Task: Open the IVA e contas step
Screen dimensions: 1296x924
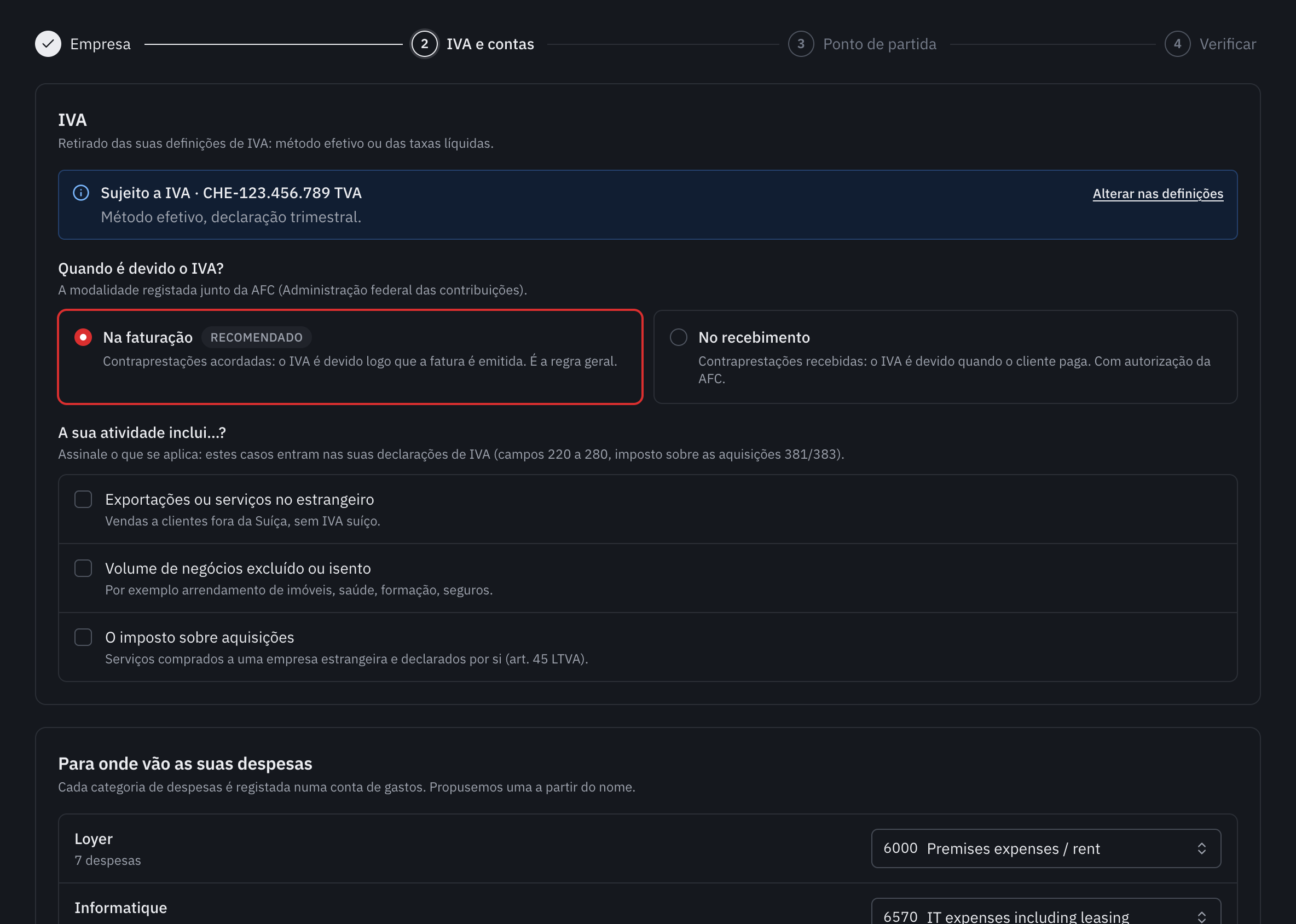Action: (490, 44)
